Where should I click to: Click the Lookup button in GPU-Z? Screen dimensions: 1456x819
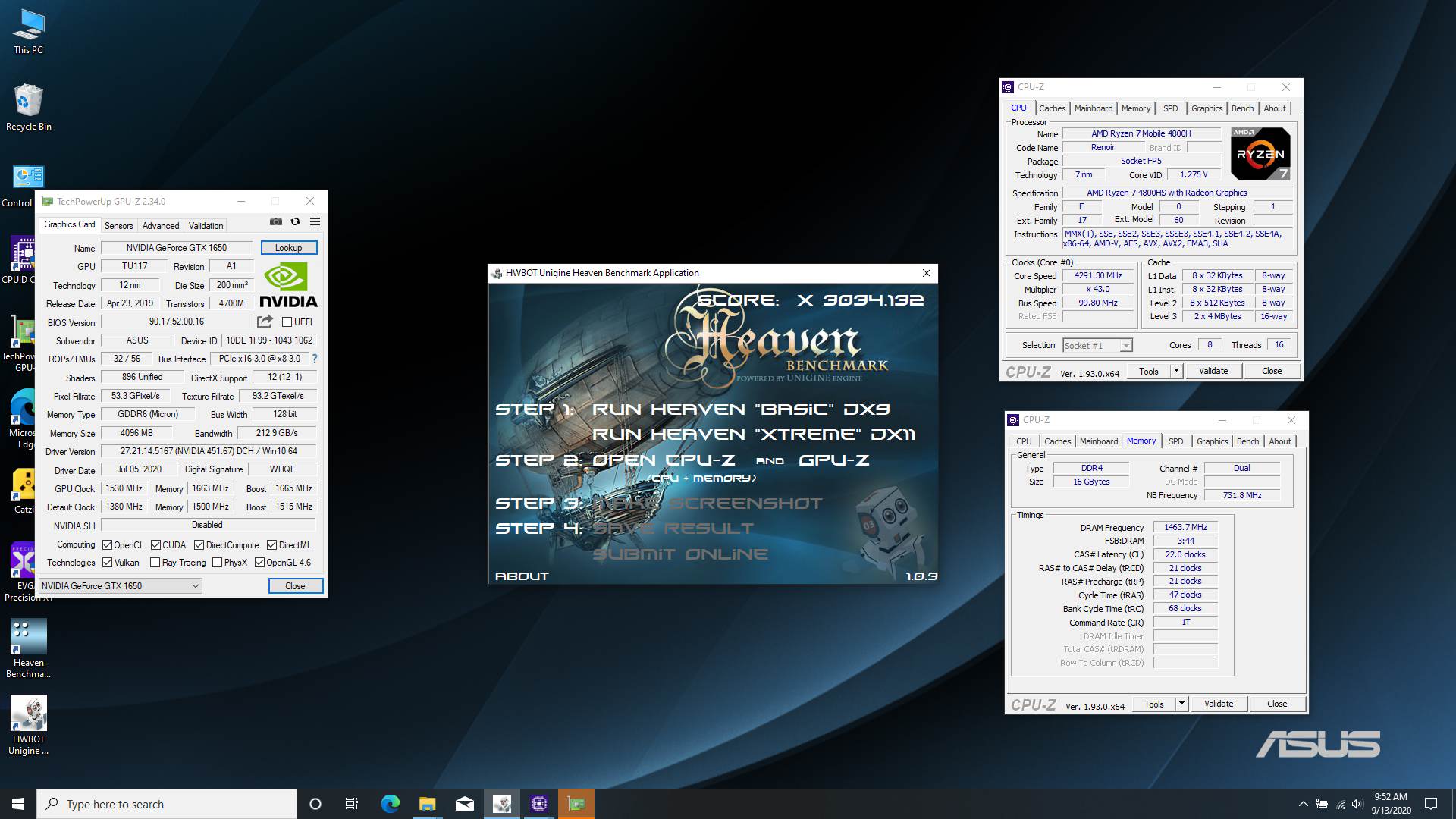[x=288, y=248]
